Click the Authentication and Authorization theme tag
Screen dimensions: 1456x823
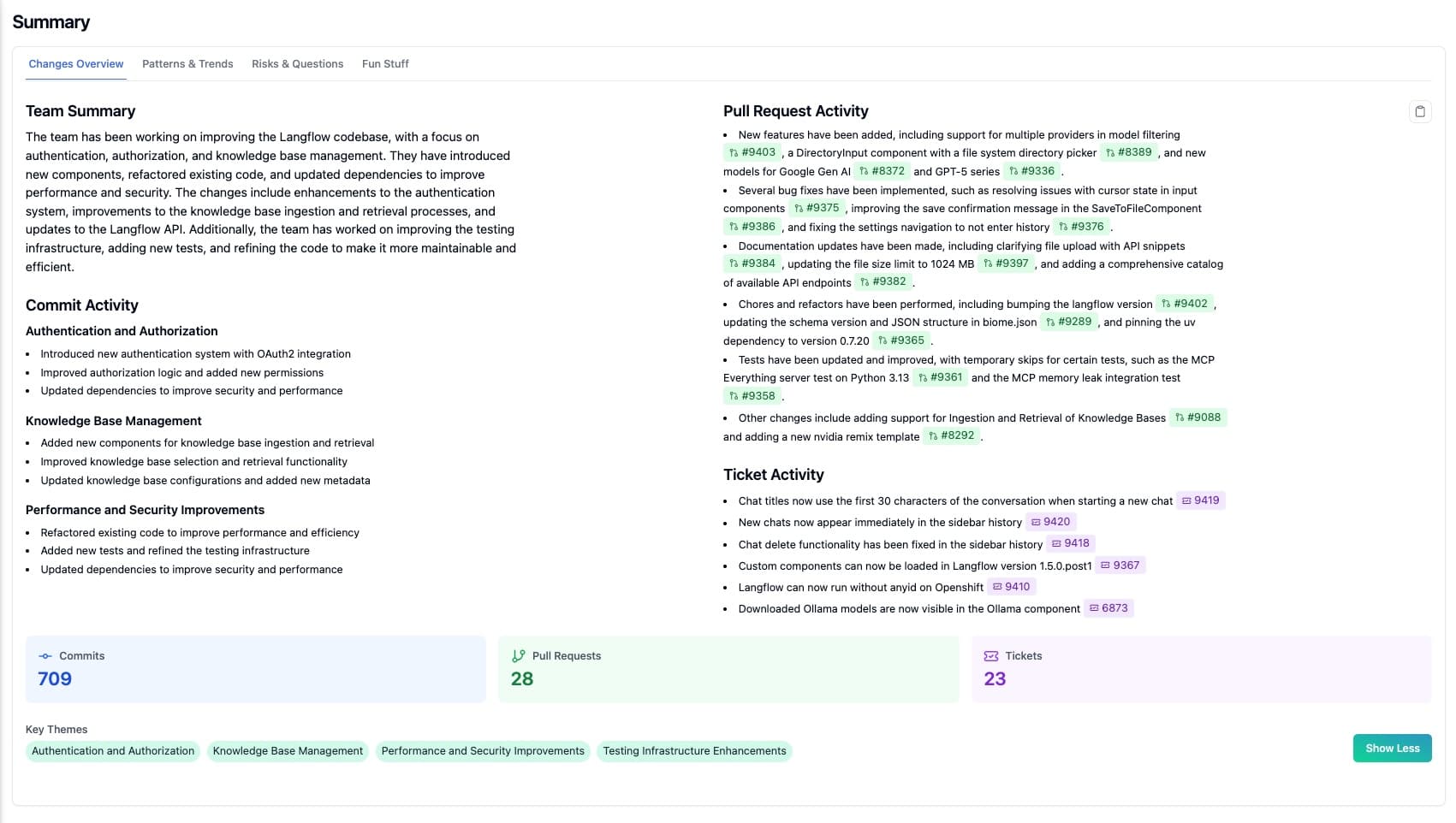point(113,751)
